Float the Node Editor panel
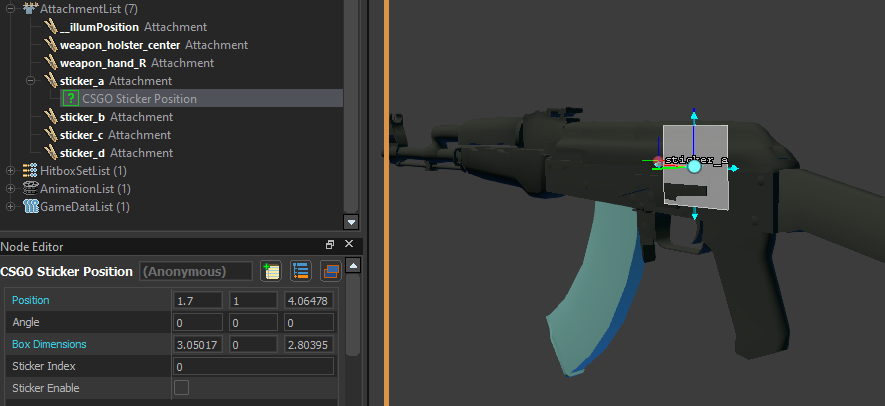Screen dimensions: 885x406 330,245
